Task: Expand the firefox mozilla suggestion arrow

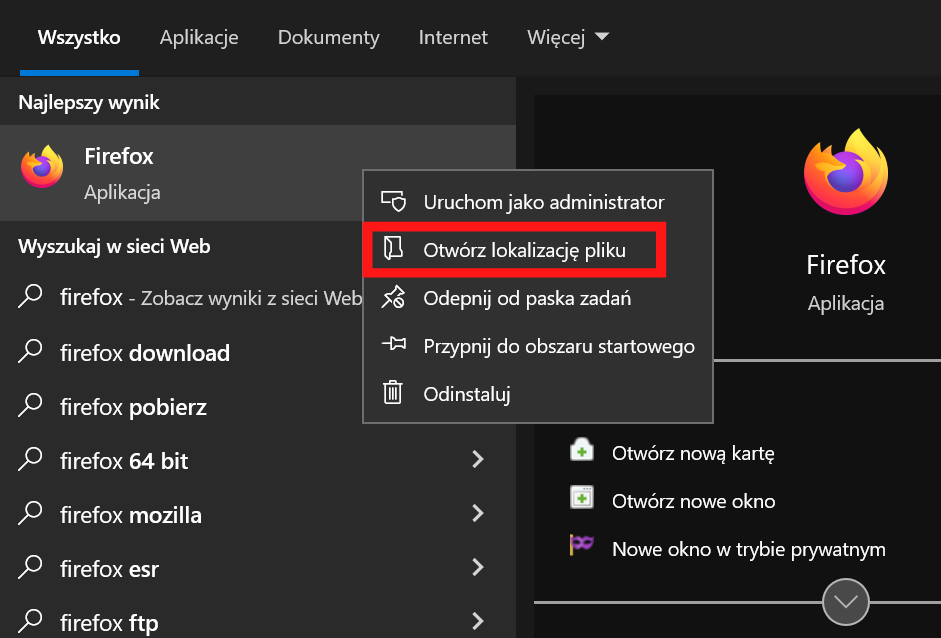Action: (x=478, y=513)
